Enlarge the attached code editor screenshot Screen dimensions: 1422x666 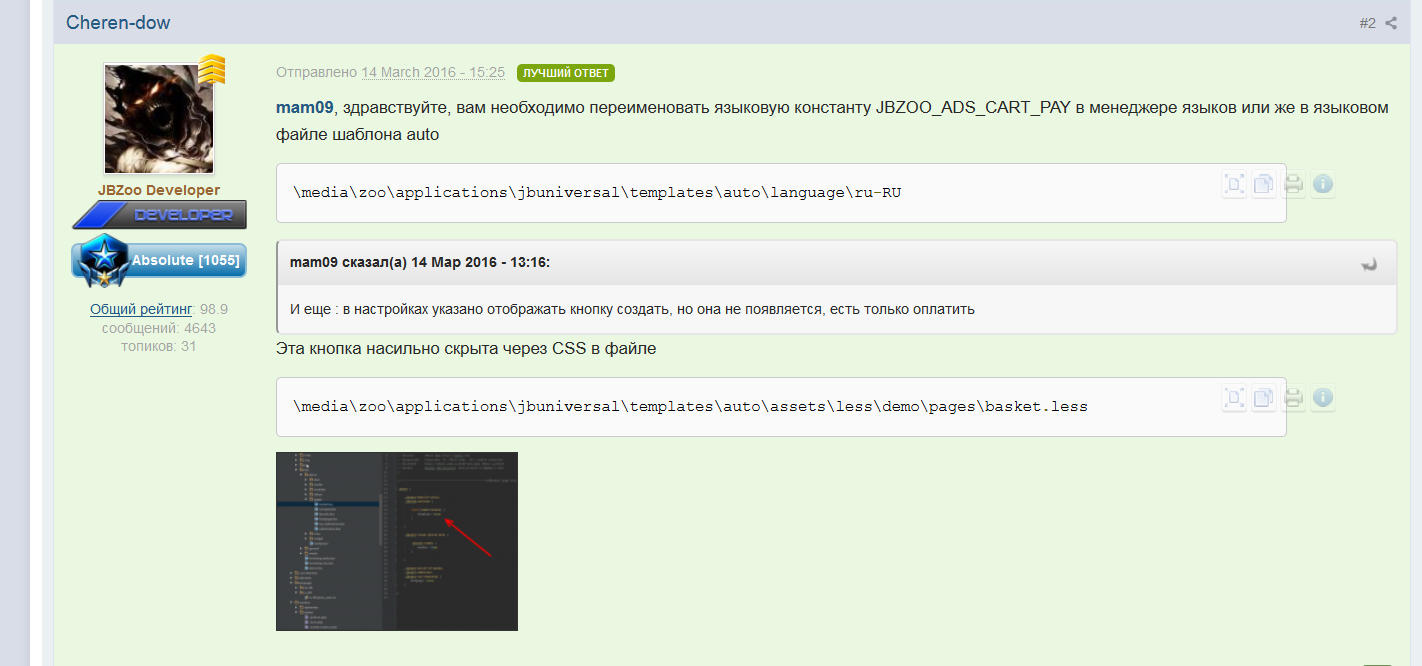point(396,541)
